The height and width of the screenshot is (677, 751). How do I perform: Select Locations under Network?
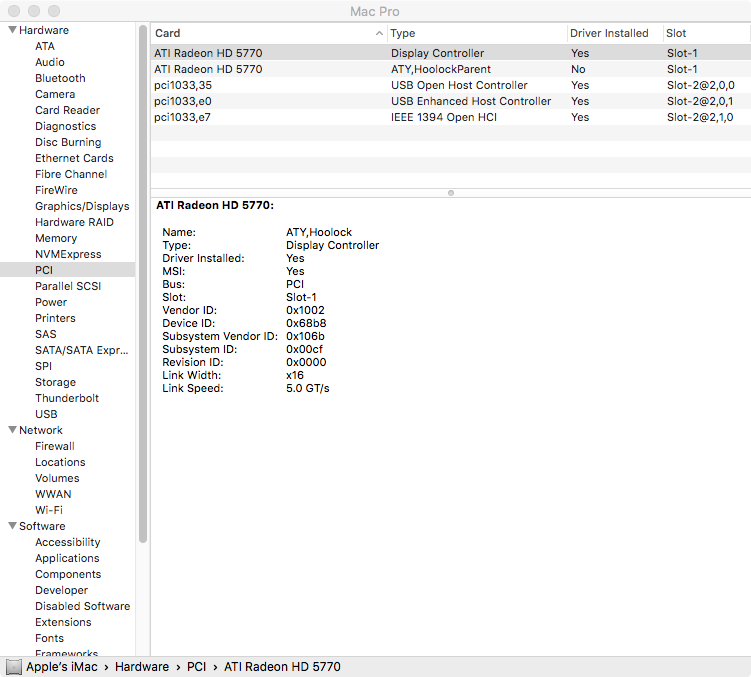[60, 462]
